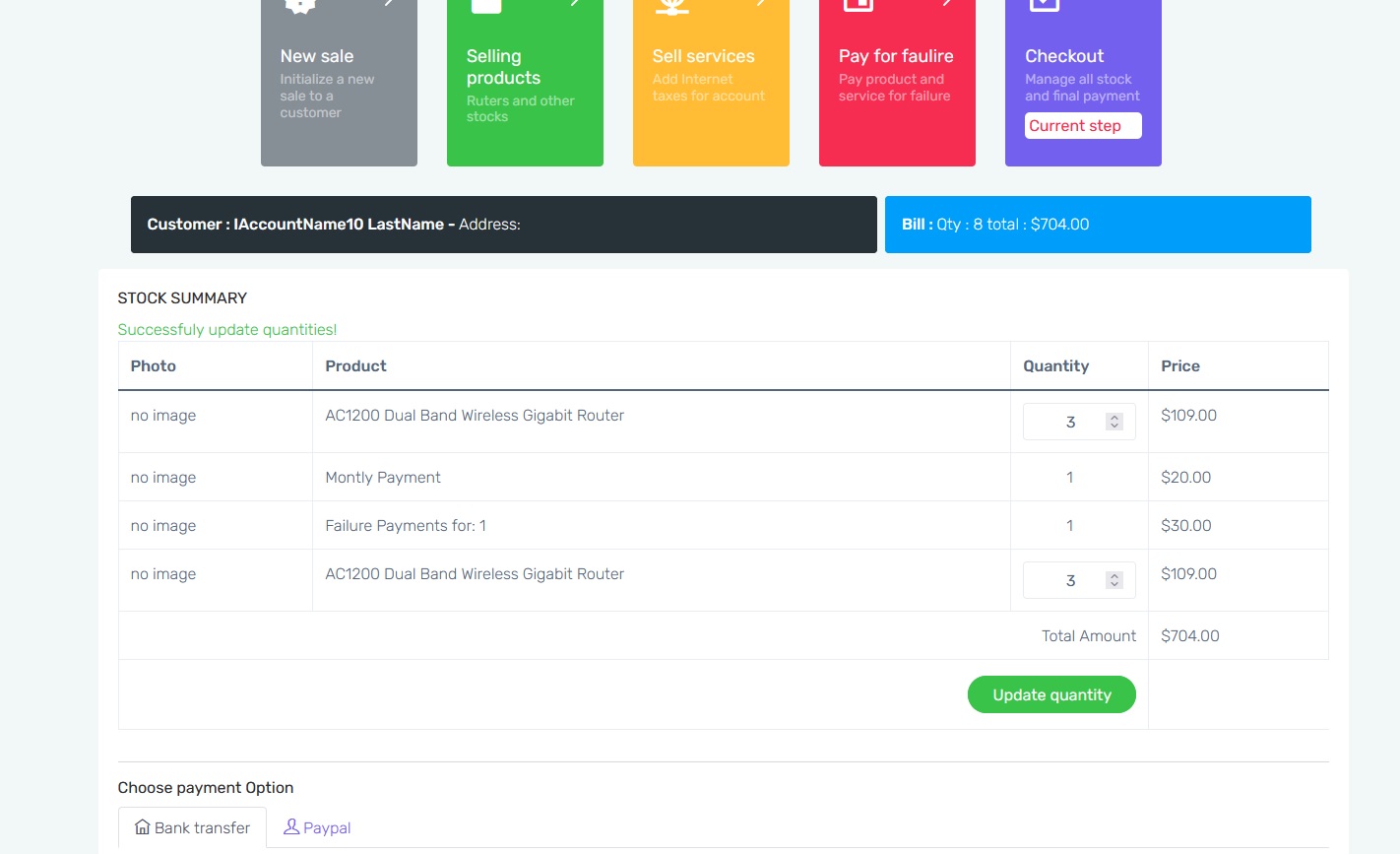
Task: Focus quantity field in the first router row
Action: point(1079,422)
